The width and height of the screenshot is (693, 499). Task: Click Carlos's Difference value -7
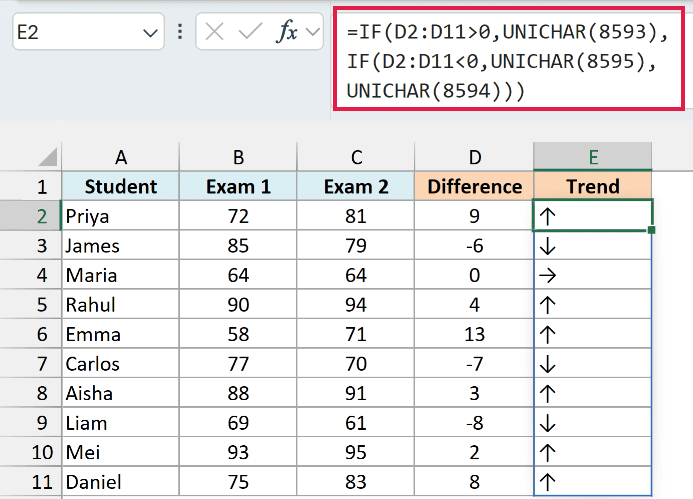tap(474, 363)
